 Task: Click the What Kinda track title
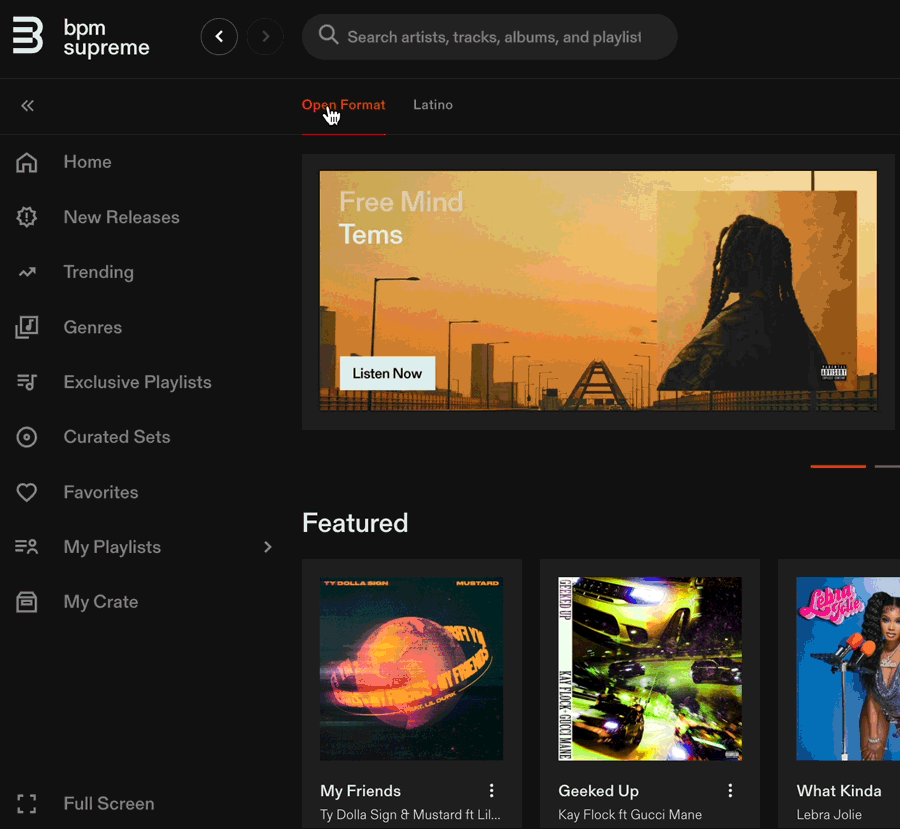tap(839, 791)
